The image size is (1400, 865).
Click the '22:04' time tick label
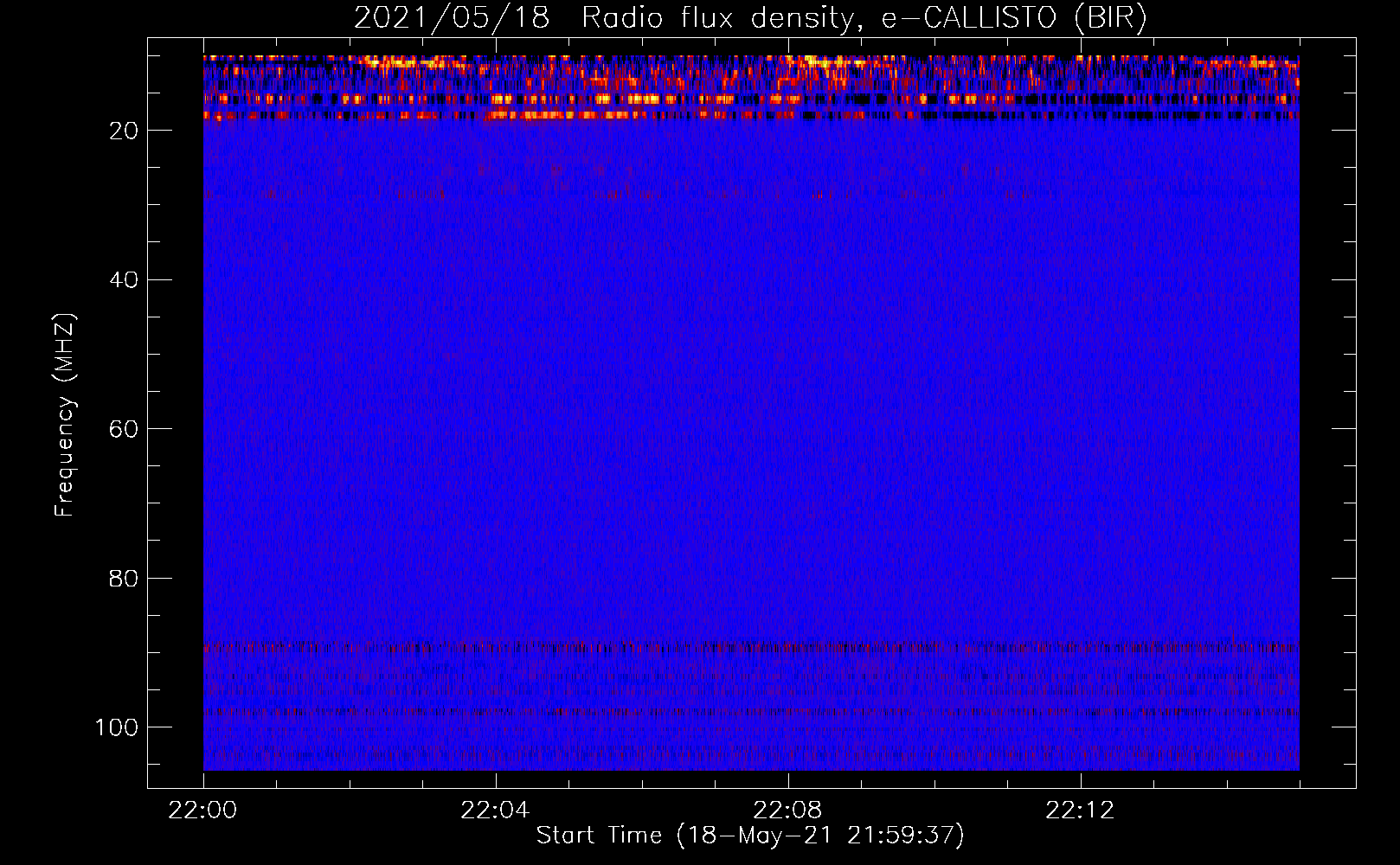coord(495,810)
